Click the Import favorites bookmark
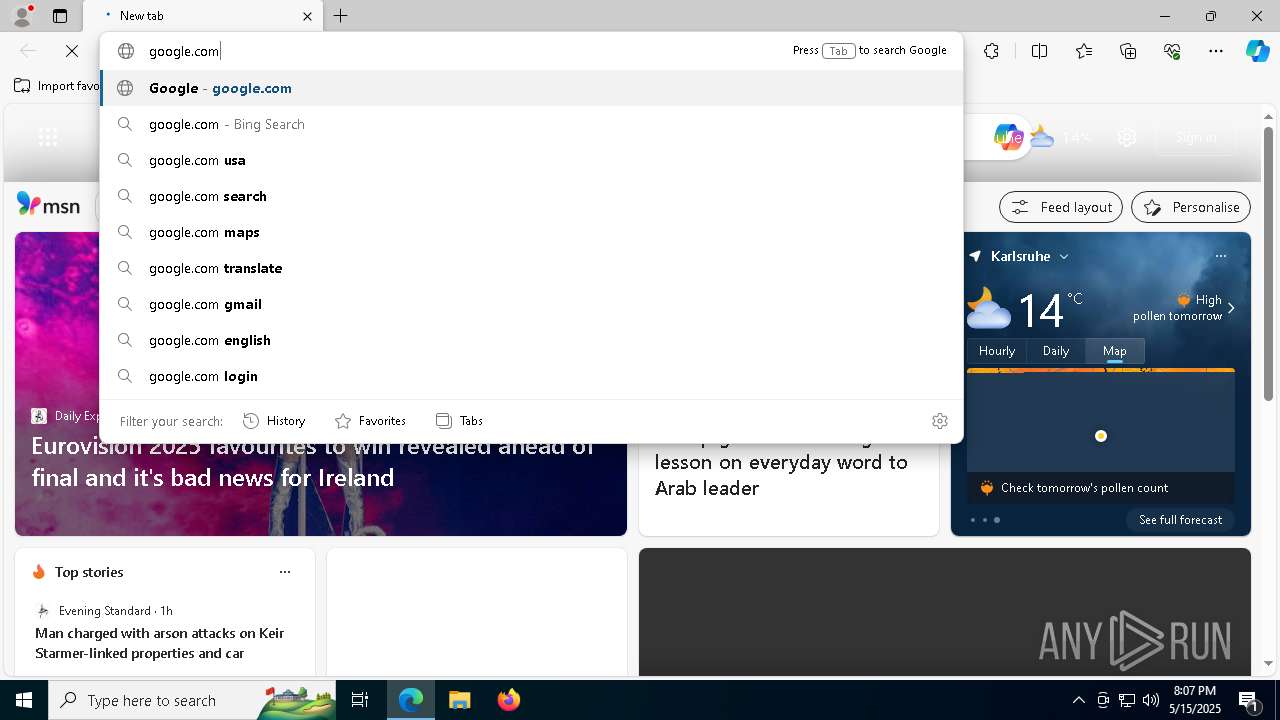The image size is (1280, 720). [57, 86]
